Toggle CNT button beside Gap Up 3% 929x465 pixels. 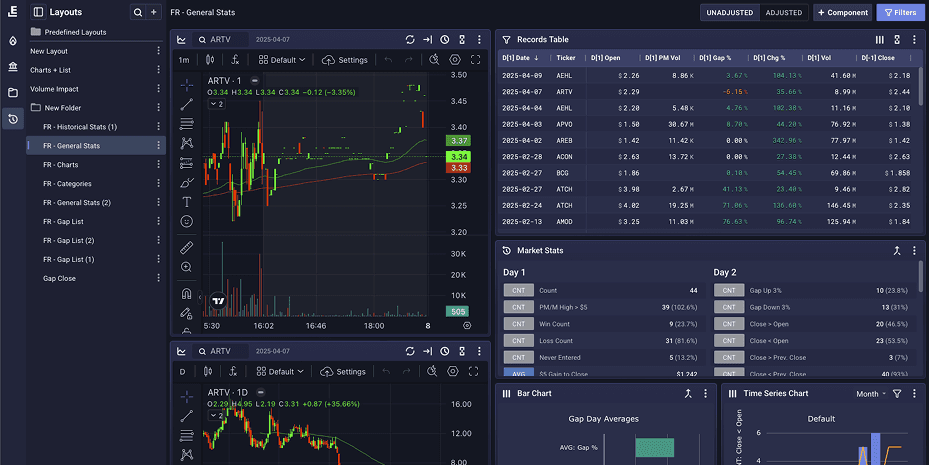click(x=729, y=290)
